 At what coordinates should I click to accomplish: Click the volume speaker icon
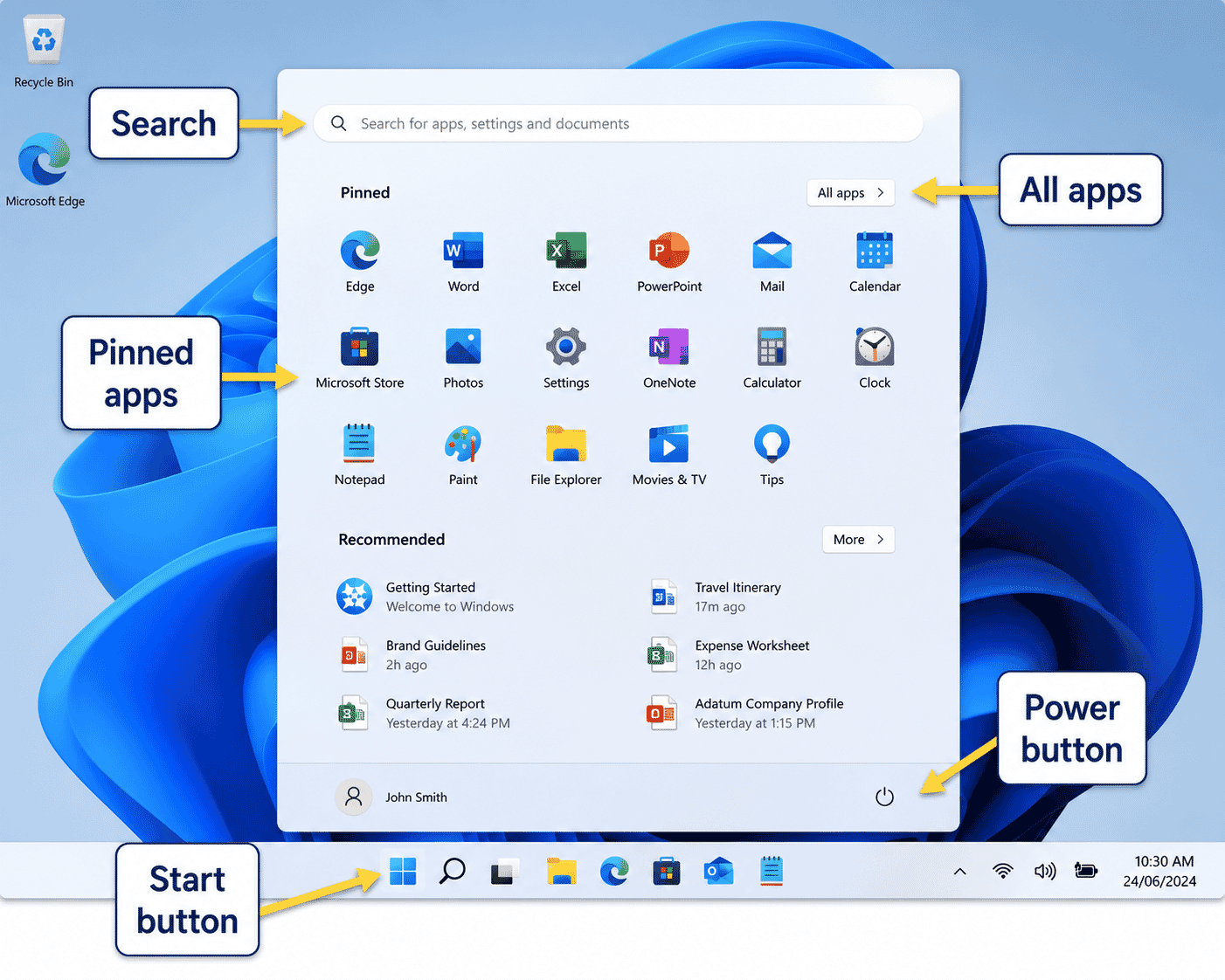point(1045,871)
